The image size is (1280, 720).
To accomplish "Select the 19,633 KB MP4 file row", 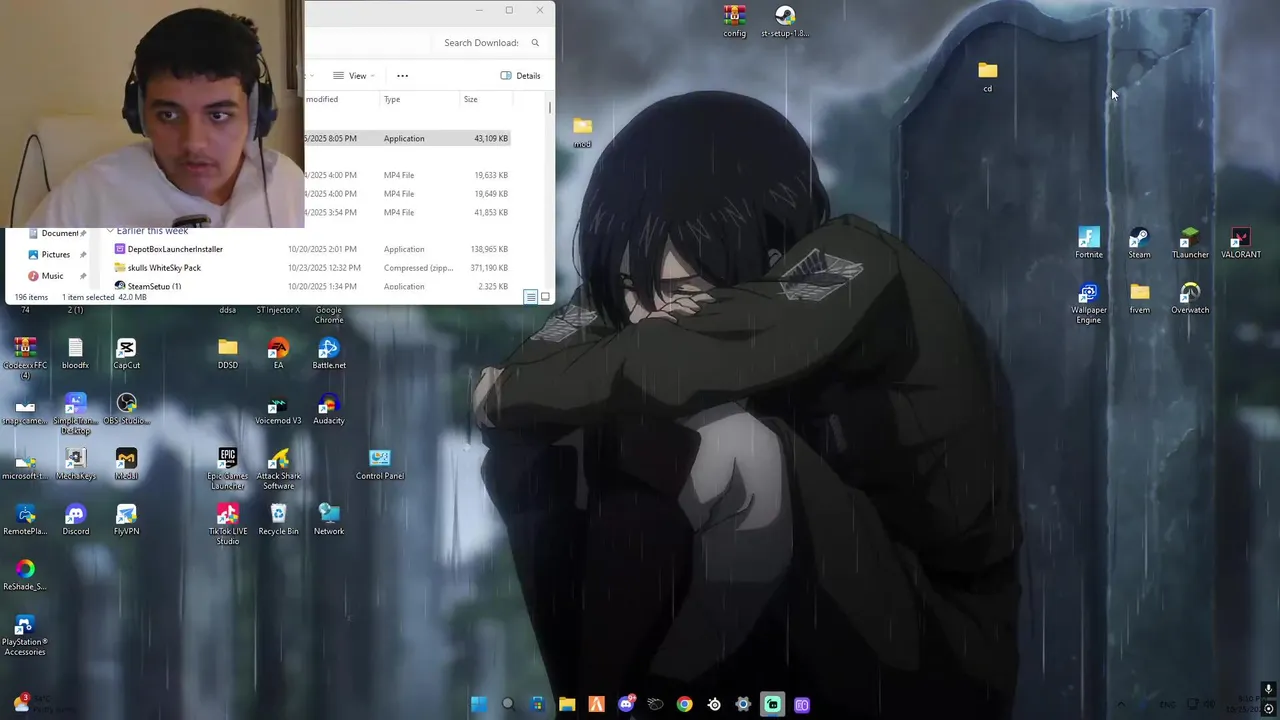I will pyautogui.click(x=408, y=175).
